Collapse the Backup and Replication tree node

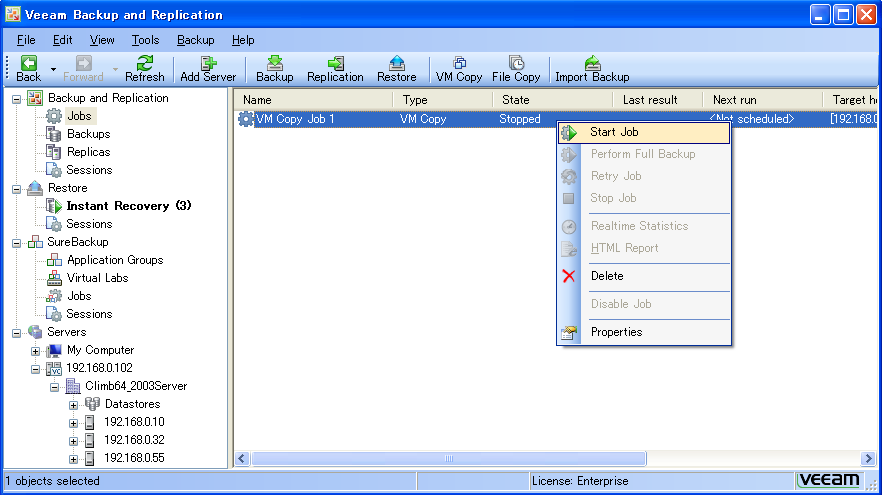[17, 100]
